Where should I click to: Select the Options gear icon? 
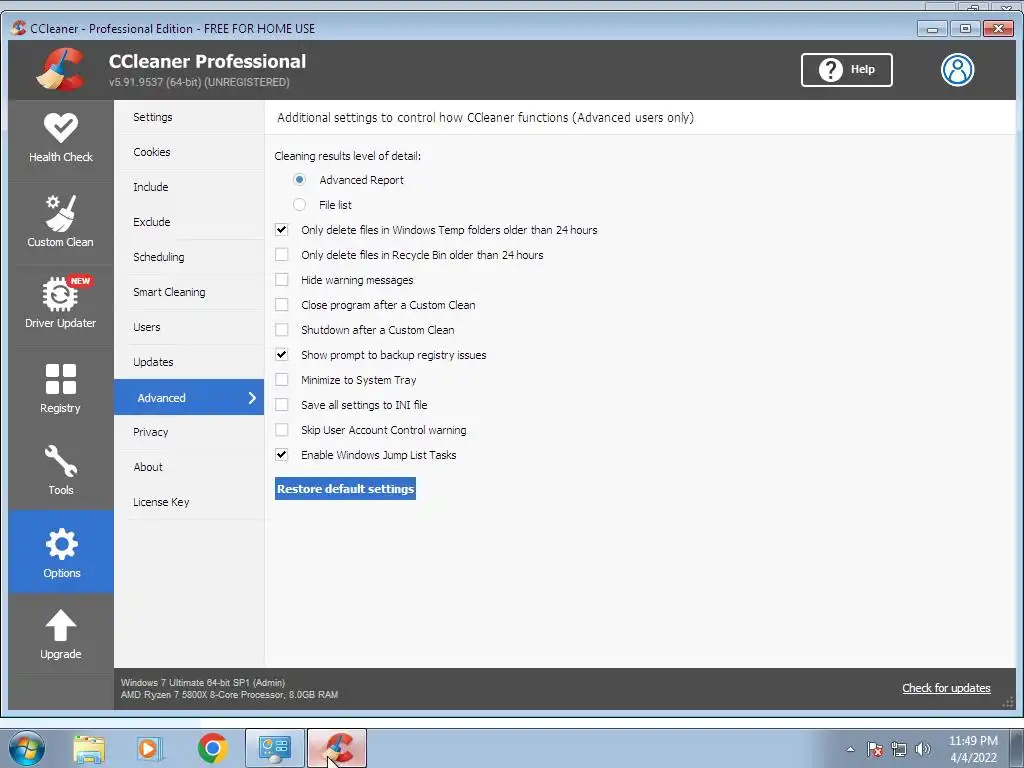tap(61, 543)
